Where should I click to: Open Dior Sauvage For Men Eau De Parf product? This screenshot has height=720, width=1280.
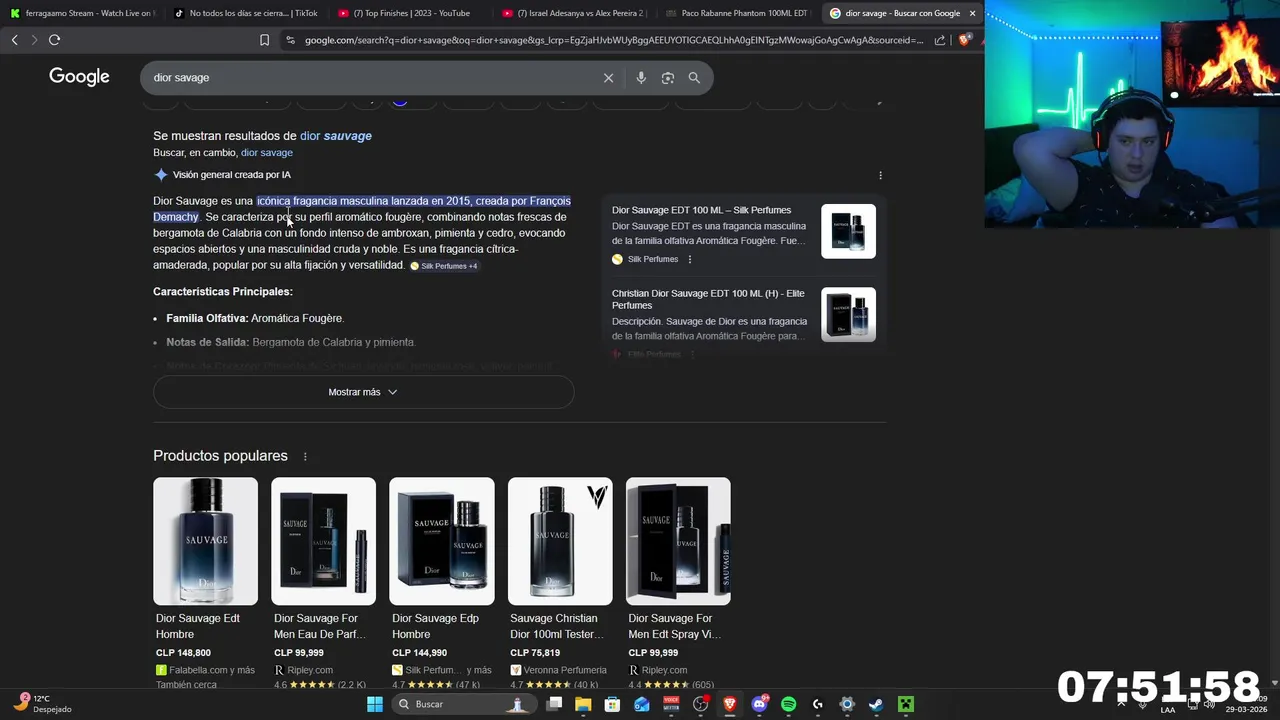pyautogui.click(x=323, y=541)
